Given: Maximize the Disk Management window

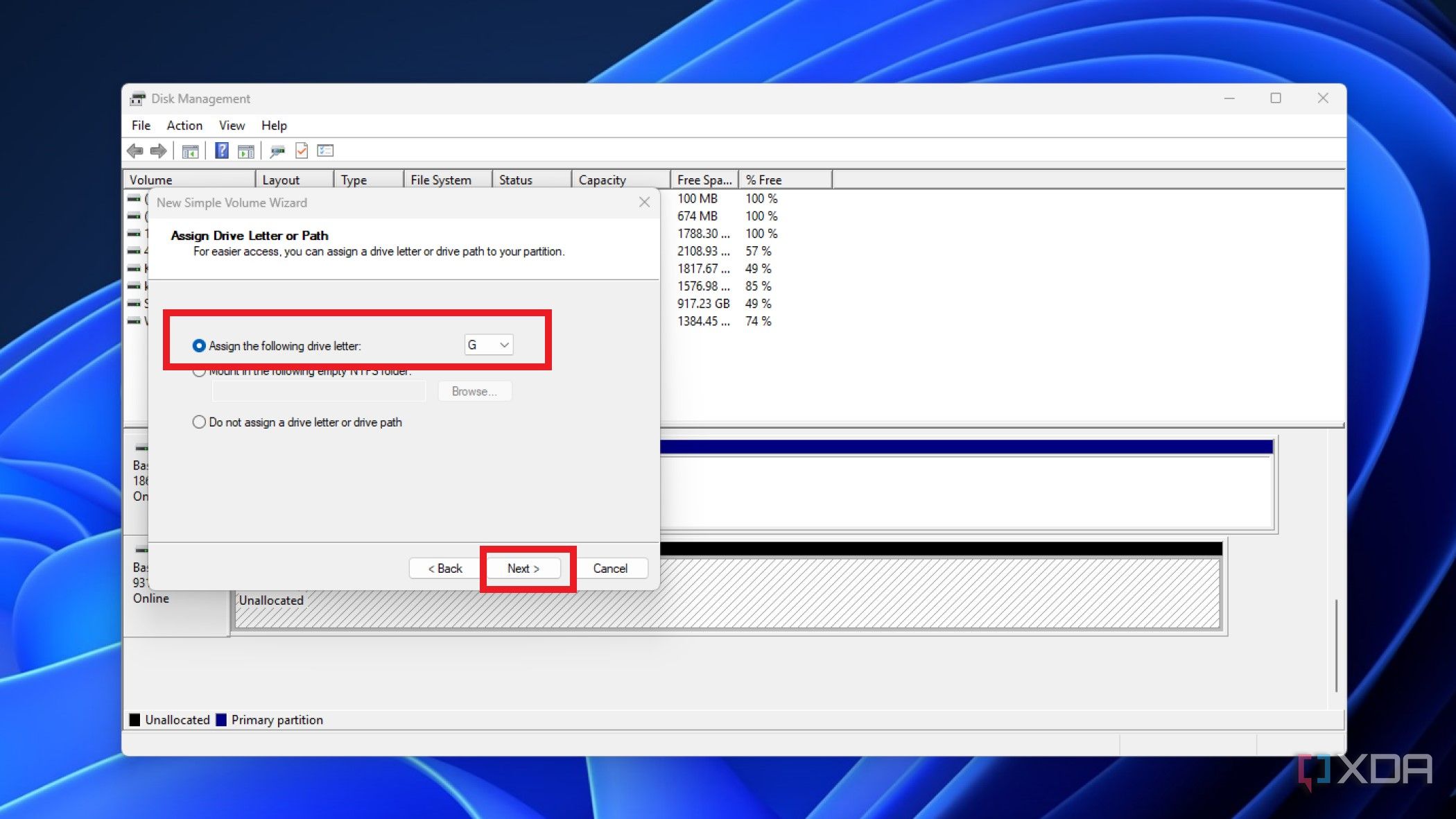Looking at the screenshot, I should click(x=1276, y=98).
